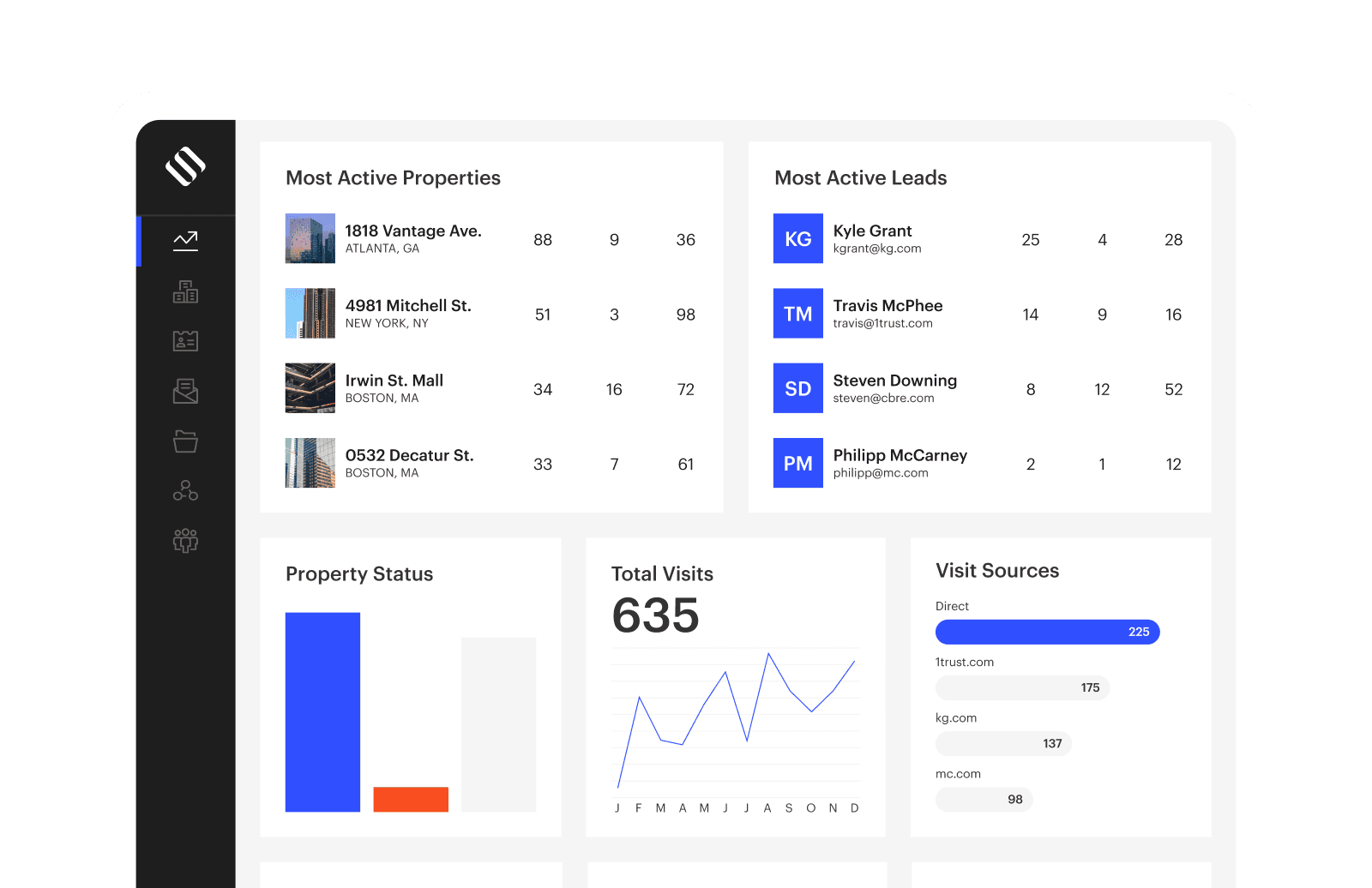Click the value 16 for Irwin St. Mall
The width and height of the screenshot is (1372, 888).
(x=614, y=389)
